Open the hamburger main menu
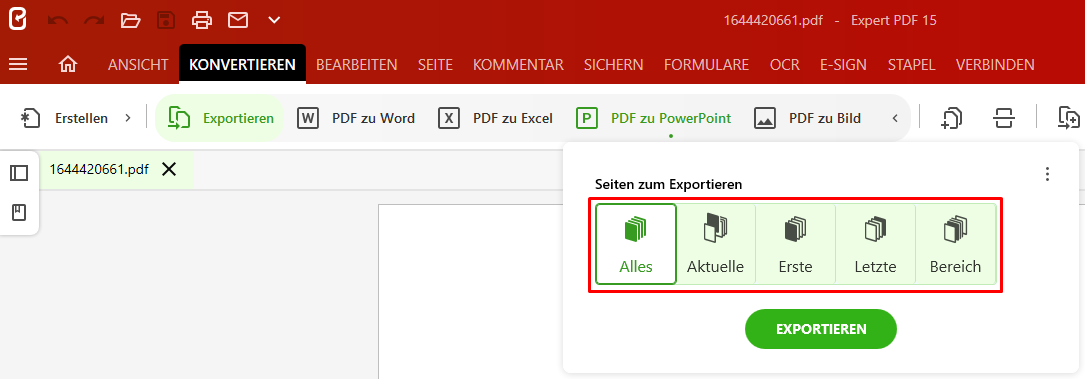This screenshot has width=1085, height=379. pyautogui.click(x=18, y=64)
